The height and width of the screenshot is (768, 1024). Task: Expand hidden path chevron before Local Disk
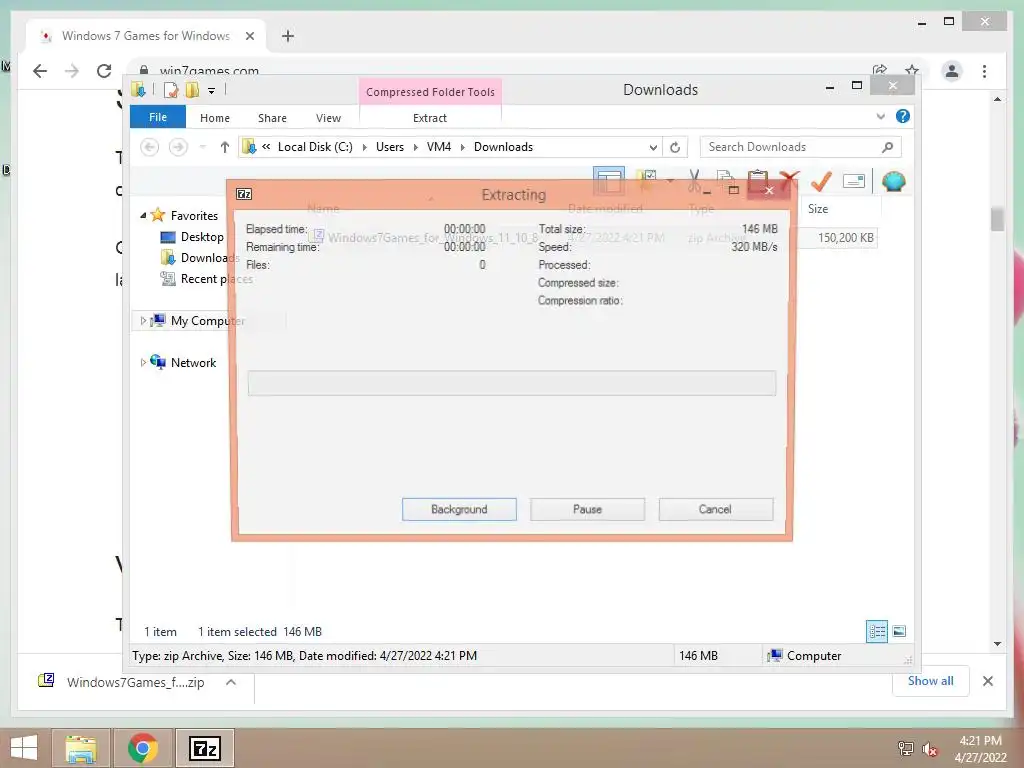pyautogui.click(x=266, y=147)
